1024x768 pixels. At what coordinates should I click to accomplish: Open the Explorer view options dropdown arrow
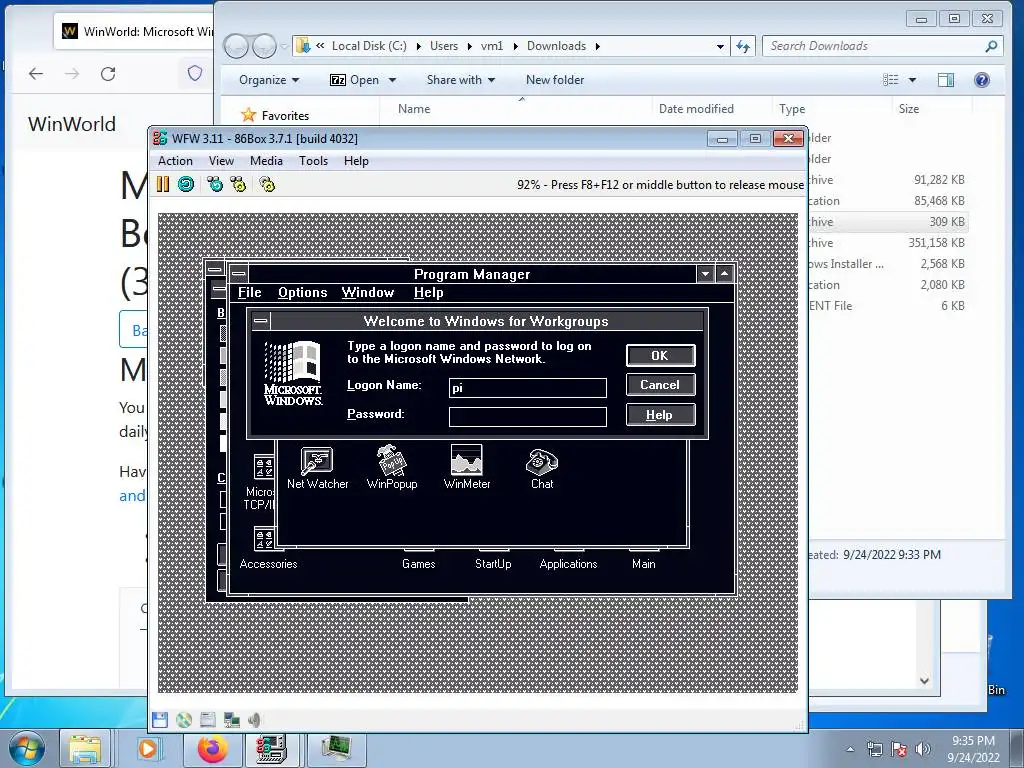tap(912, 80)
